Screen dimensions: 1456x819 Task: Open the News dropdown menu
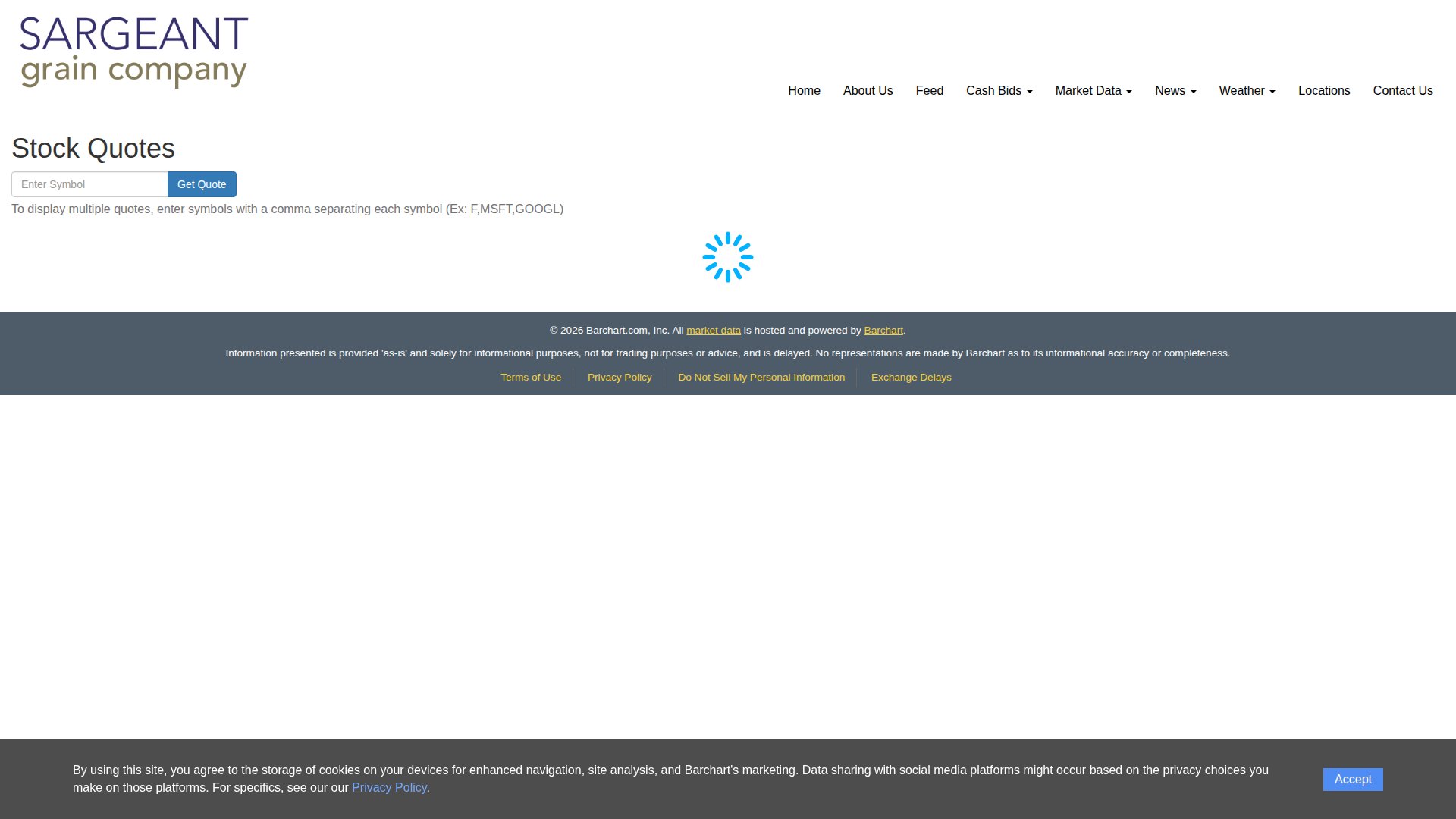(x=1175, y=91)
